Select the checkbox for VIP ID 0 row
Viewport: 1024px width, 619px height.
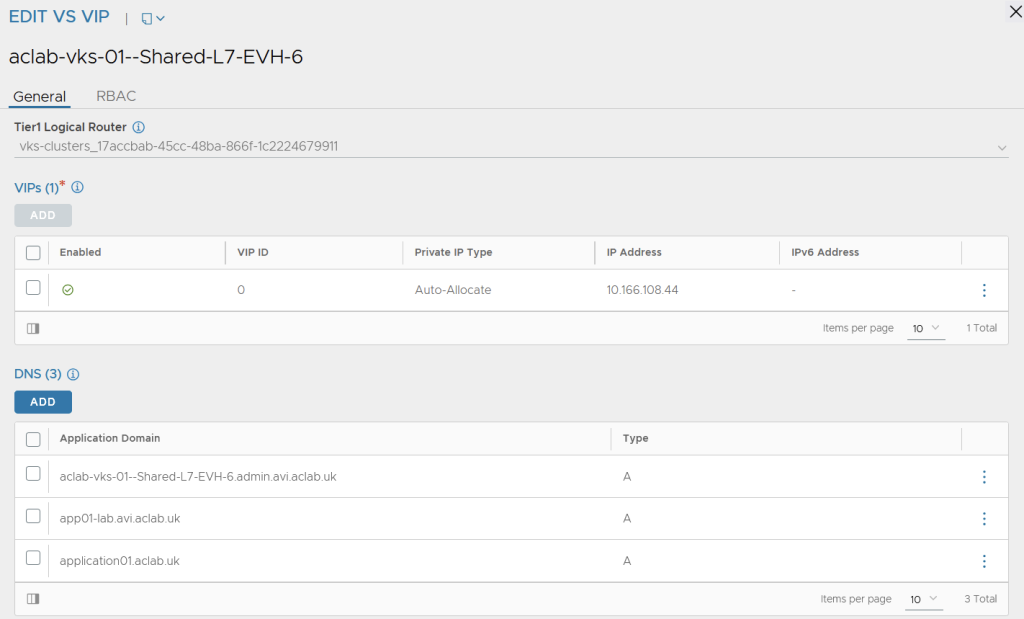pos(33,288)
